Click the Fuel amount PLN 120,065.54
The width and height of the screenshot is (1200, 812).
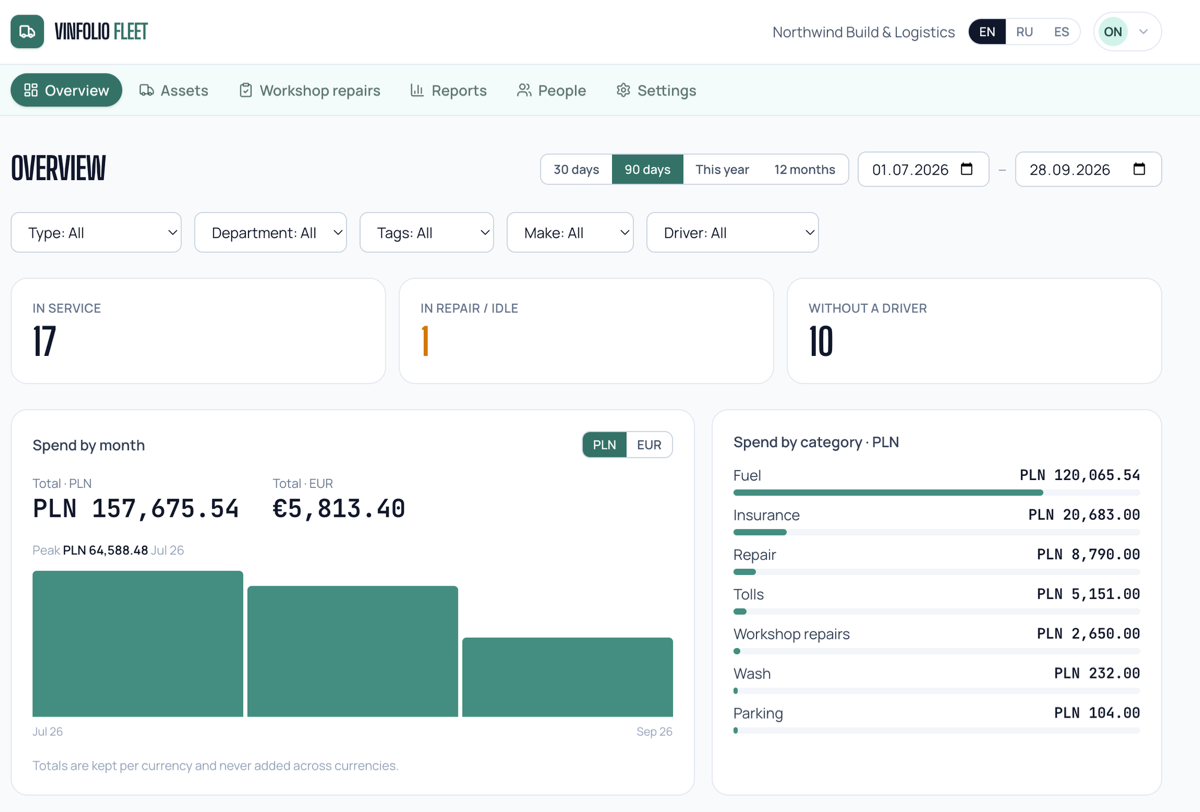[x=1080, y=475]
